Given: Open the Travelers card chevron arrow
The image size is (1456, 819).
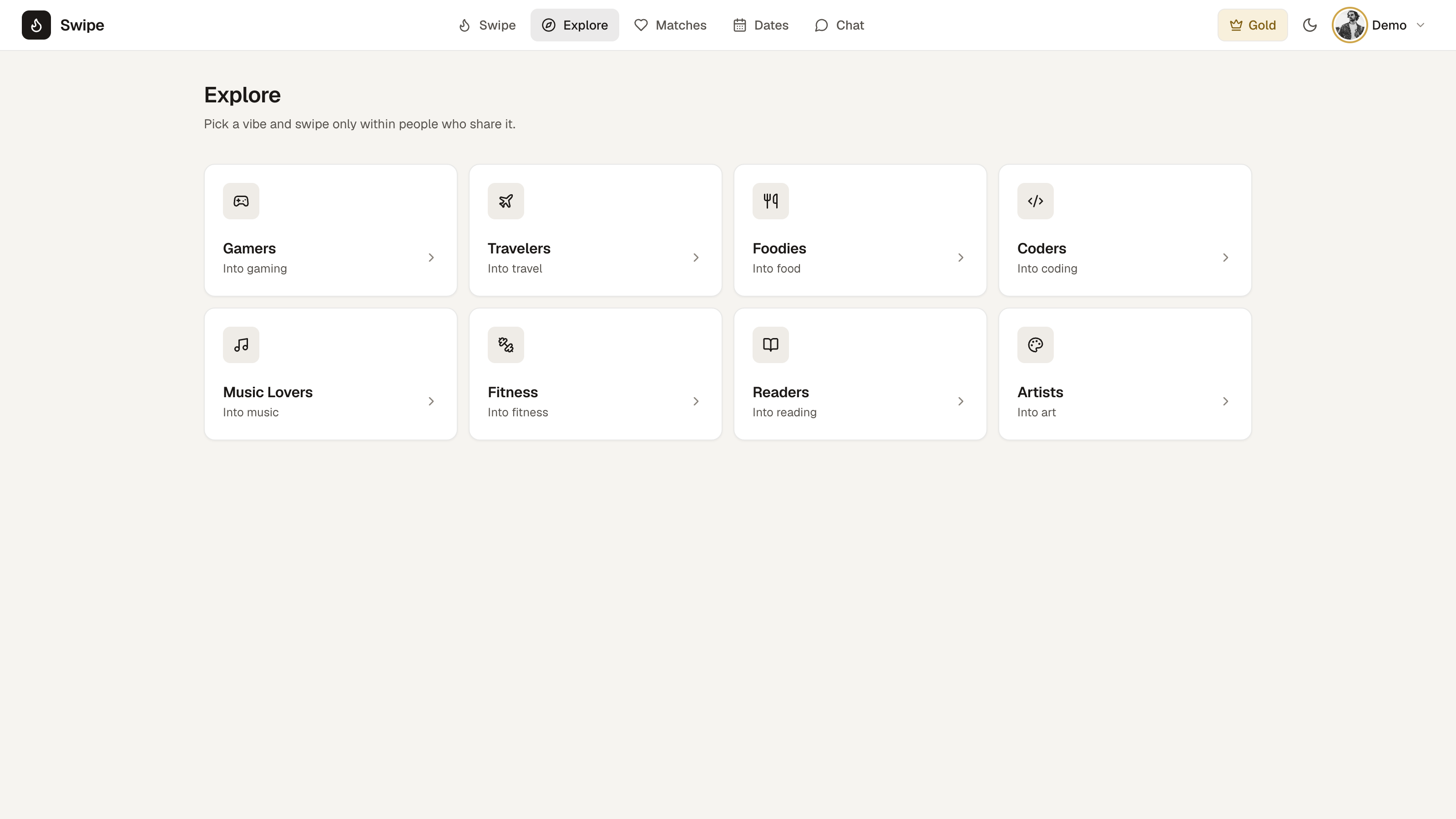Looking at the screenshot, I should (x=696, y=258).
